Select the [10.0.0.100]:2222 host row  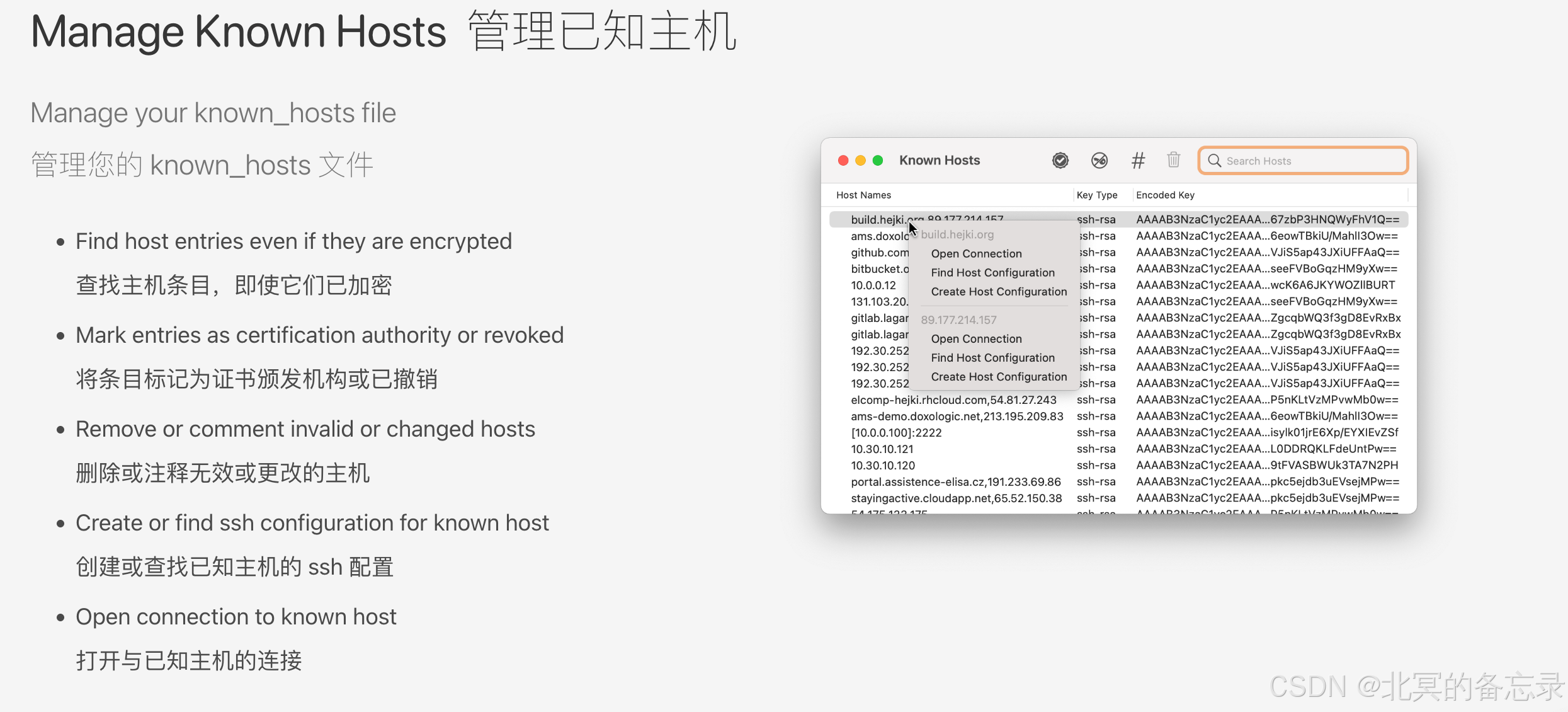[x=896, y=432]
